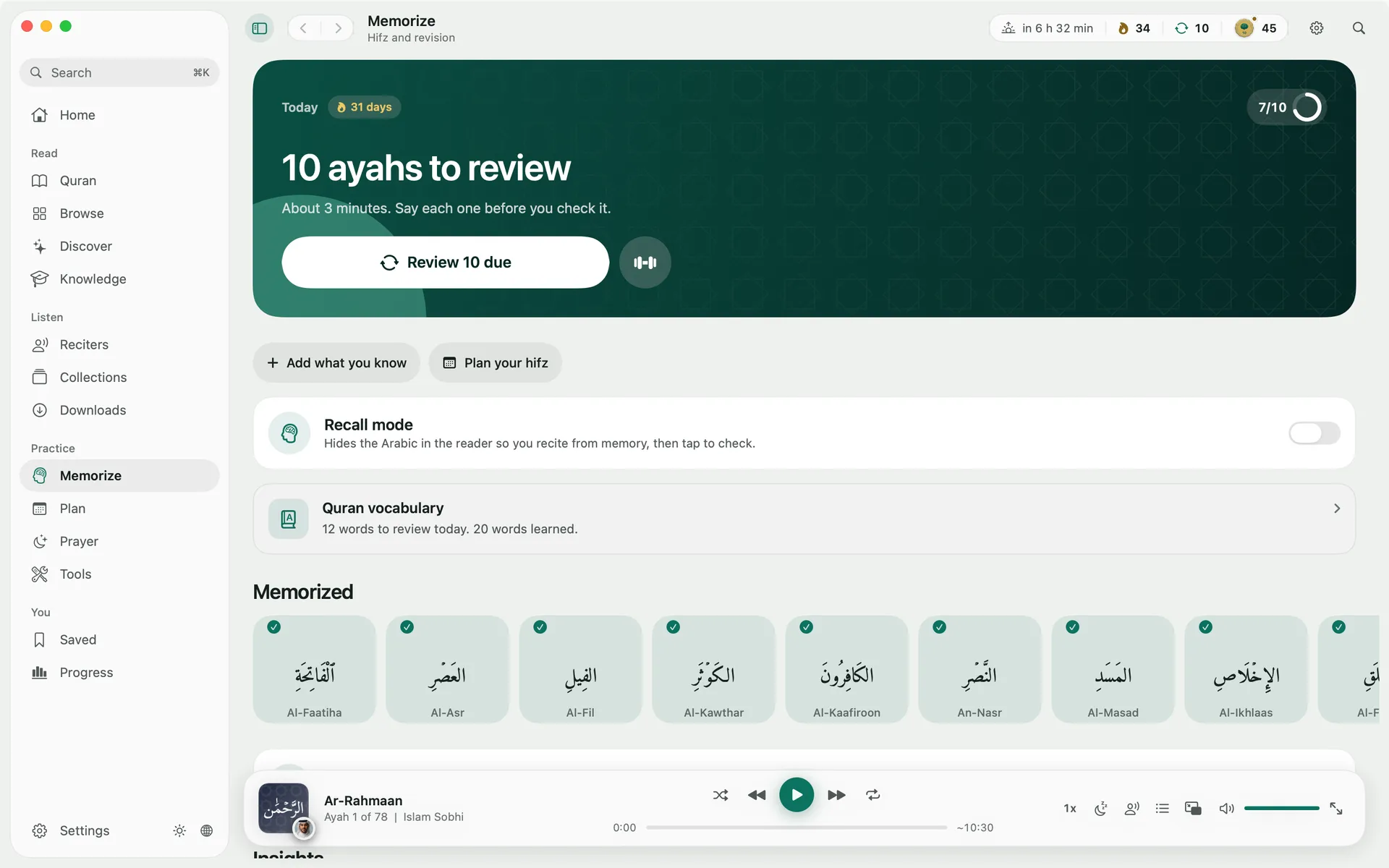Open the playback queue list icon

1163,809
